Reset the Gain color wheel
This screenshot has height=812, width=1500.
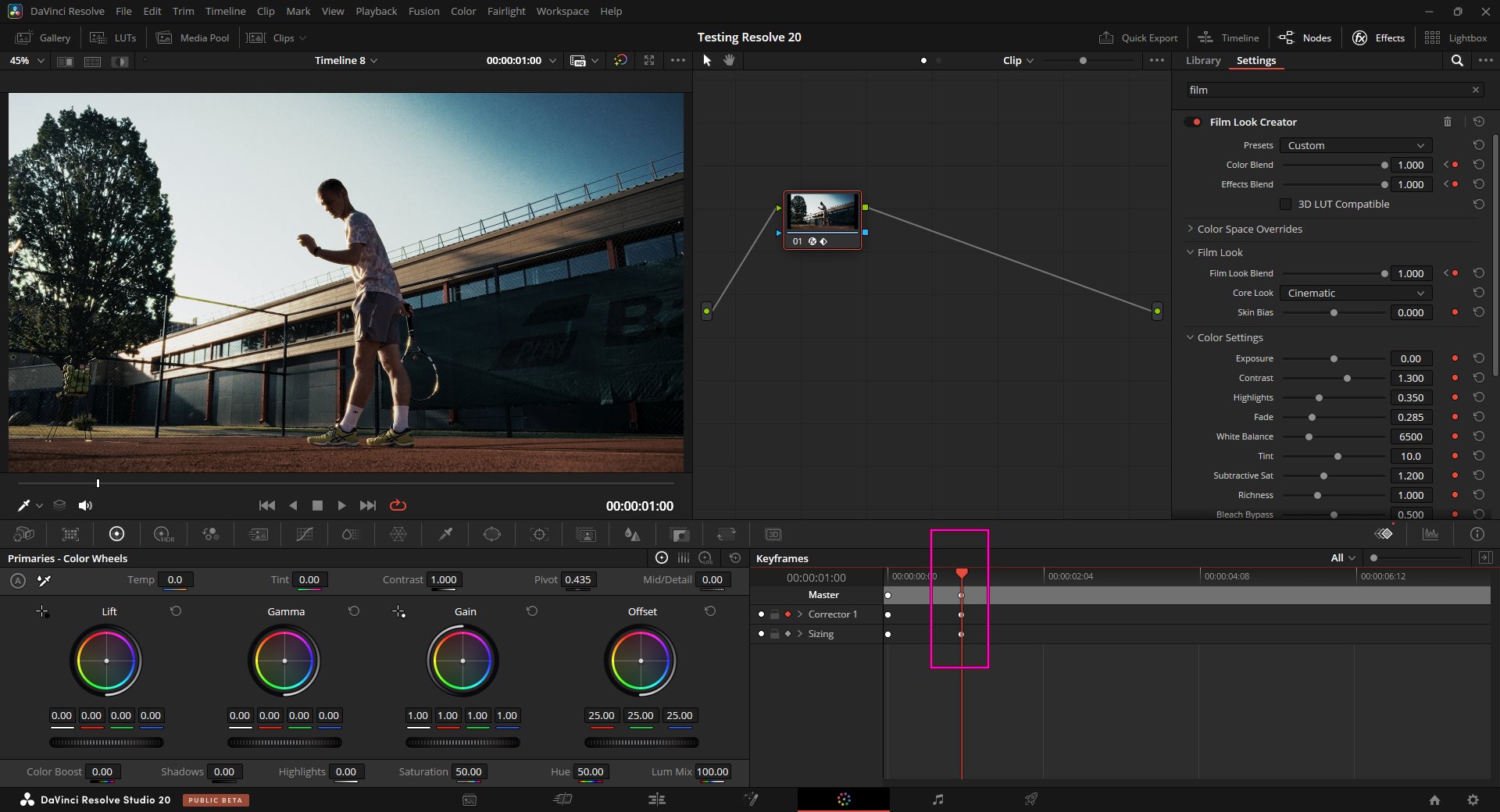pos(532,611)
